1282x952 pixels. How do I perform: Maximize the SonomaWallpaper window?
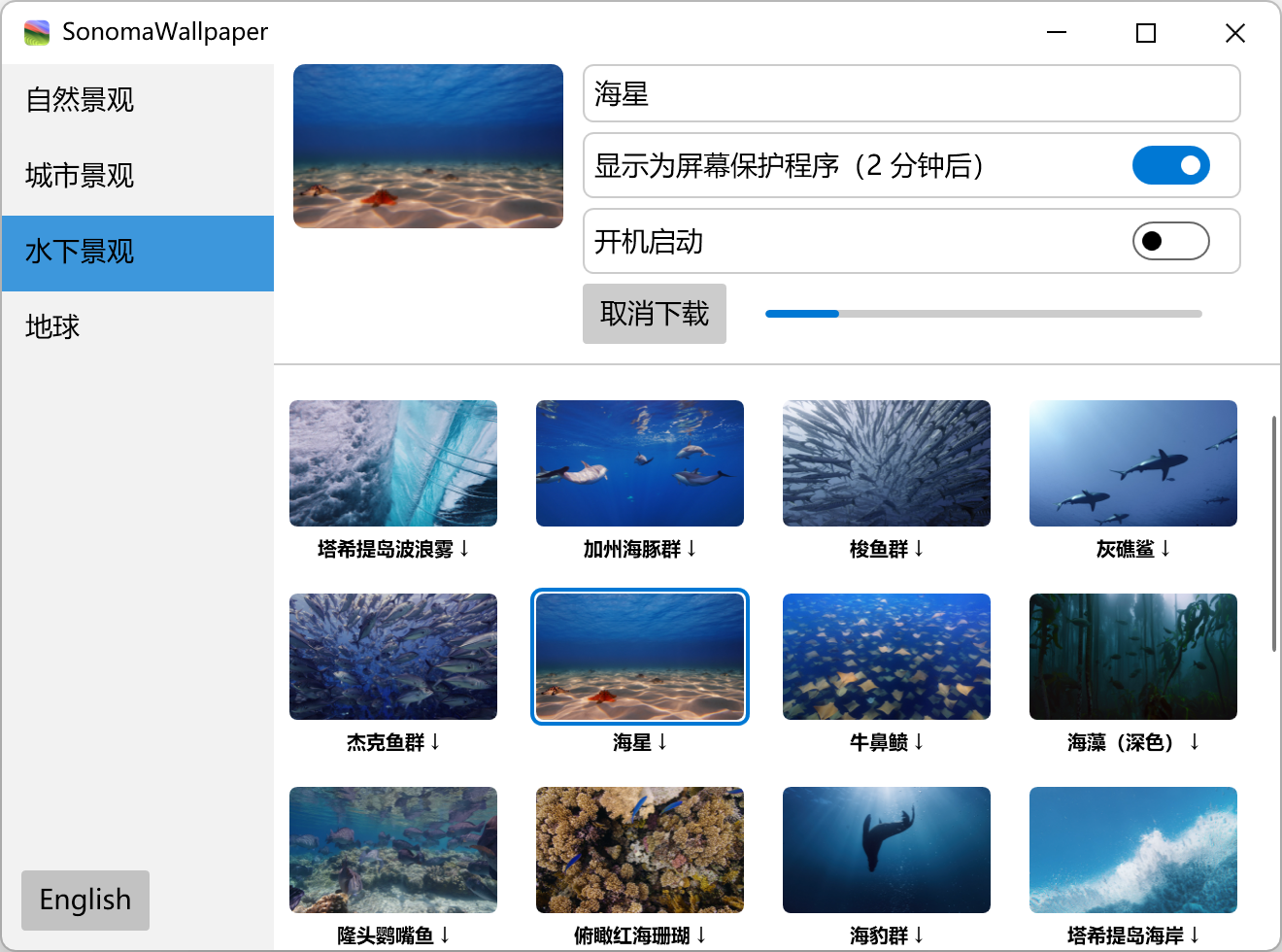click(x=1146, y=33)
